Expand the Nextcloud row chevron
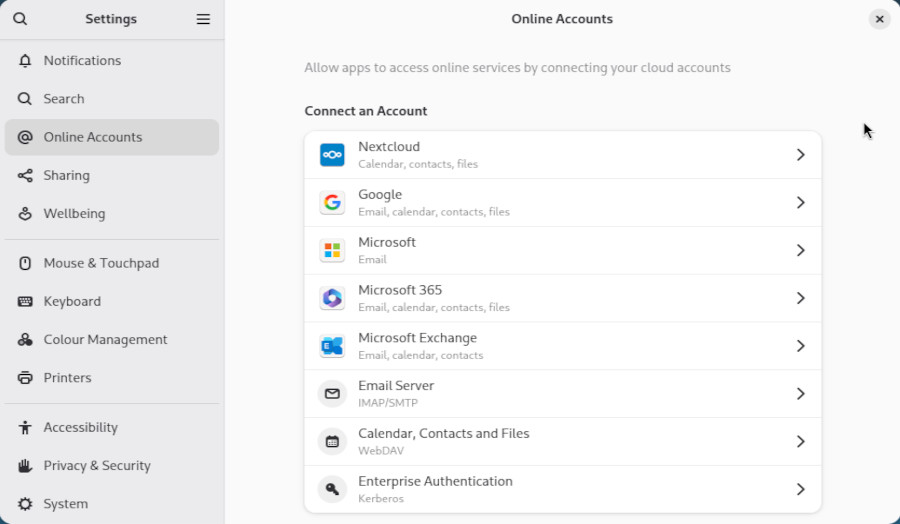The image size is (900, 524). pos(801,155)
